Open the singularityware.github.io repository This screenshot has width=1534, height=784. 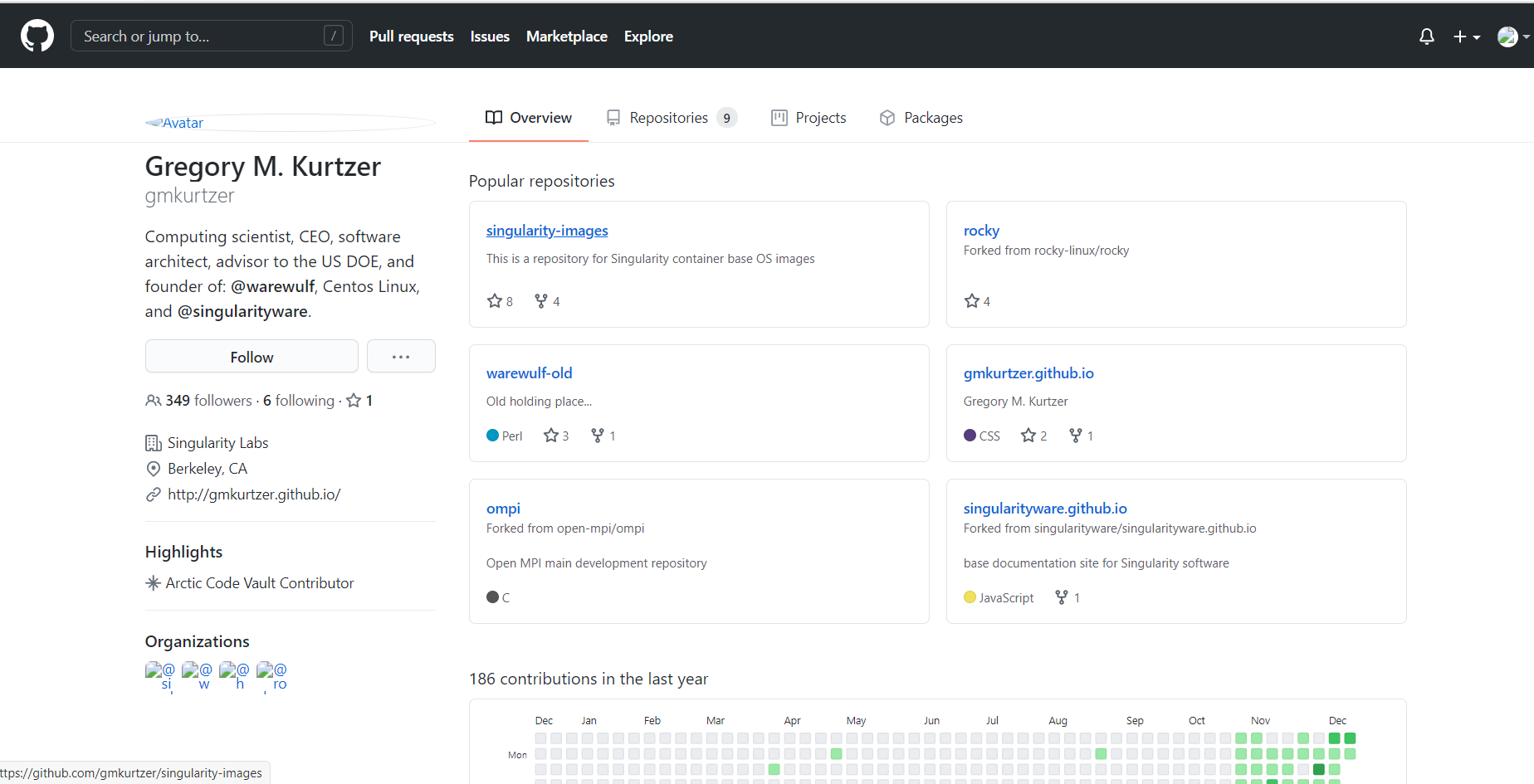pos(1045,509)
